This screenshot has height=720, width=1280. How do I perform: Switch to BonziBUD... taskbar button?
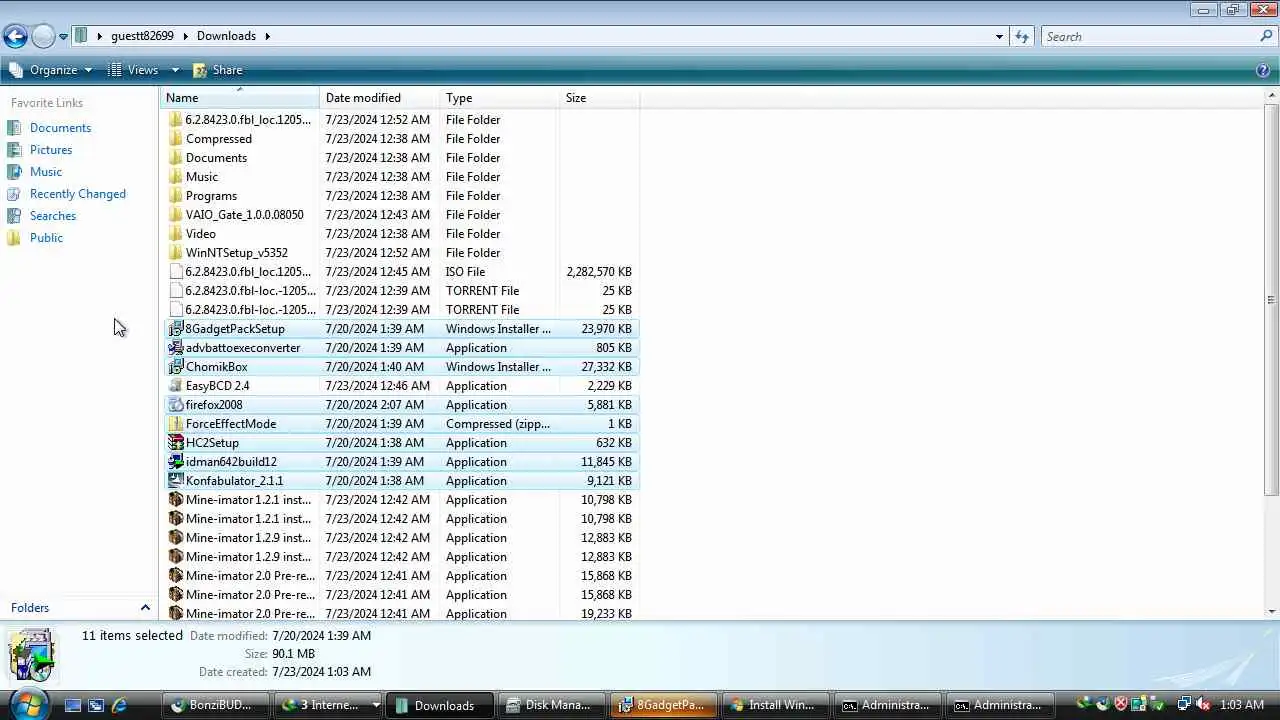(x=216, y=705)
